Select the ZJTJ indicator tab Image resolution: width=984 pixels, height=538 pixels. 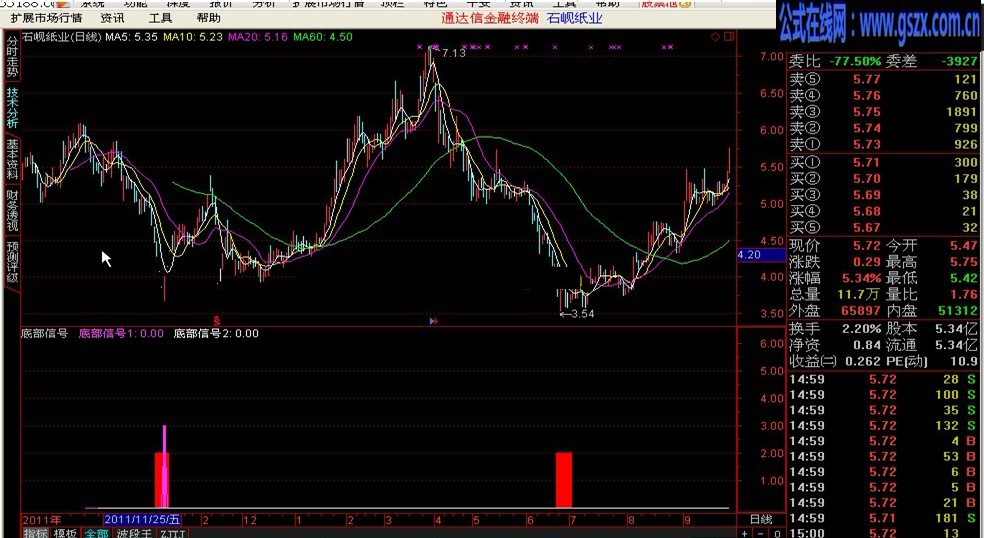[x=172, y=533]
